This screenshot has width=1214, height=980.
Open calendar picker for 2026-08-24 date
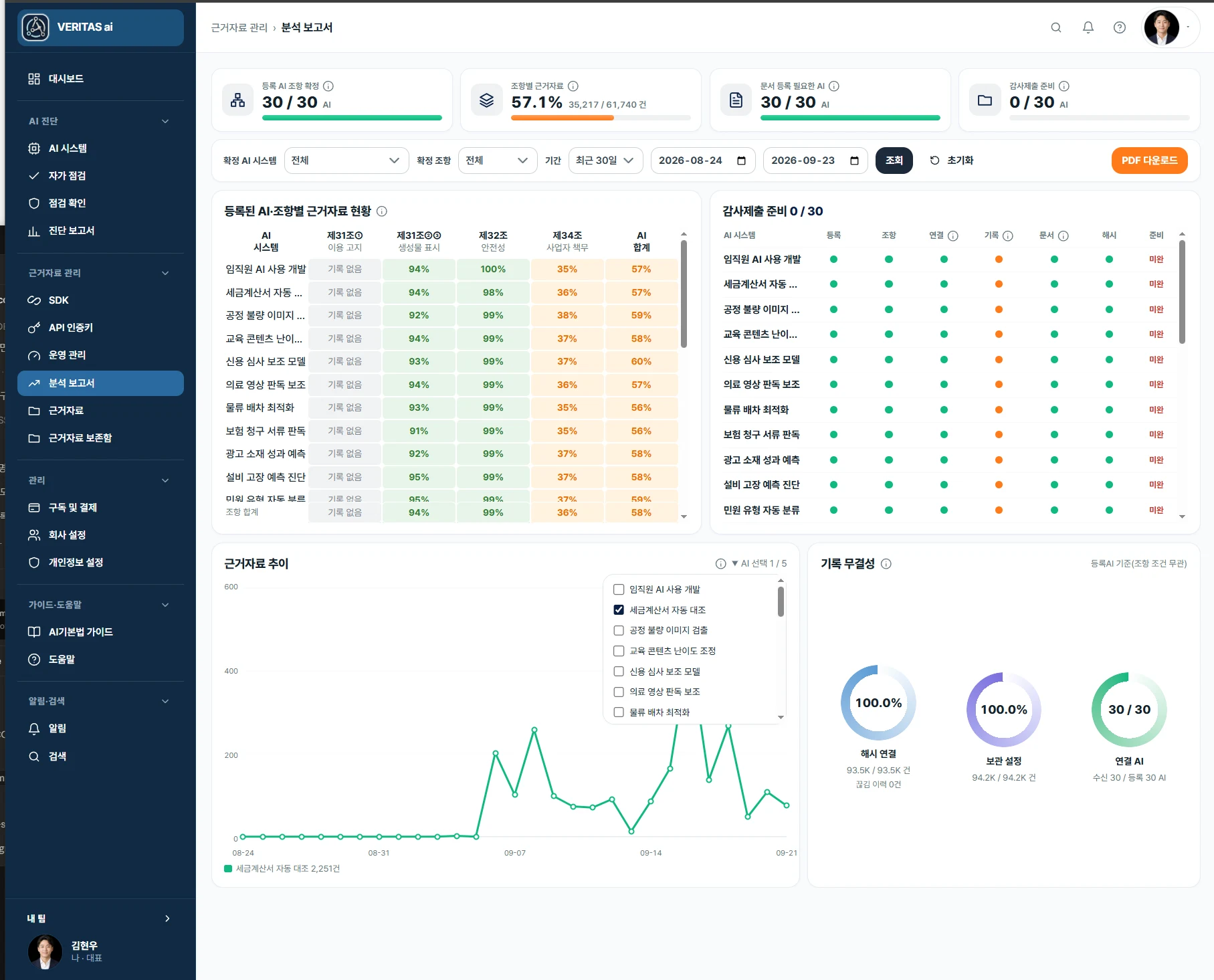coord(741,161)
